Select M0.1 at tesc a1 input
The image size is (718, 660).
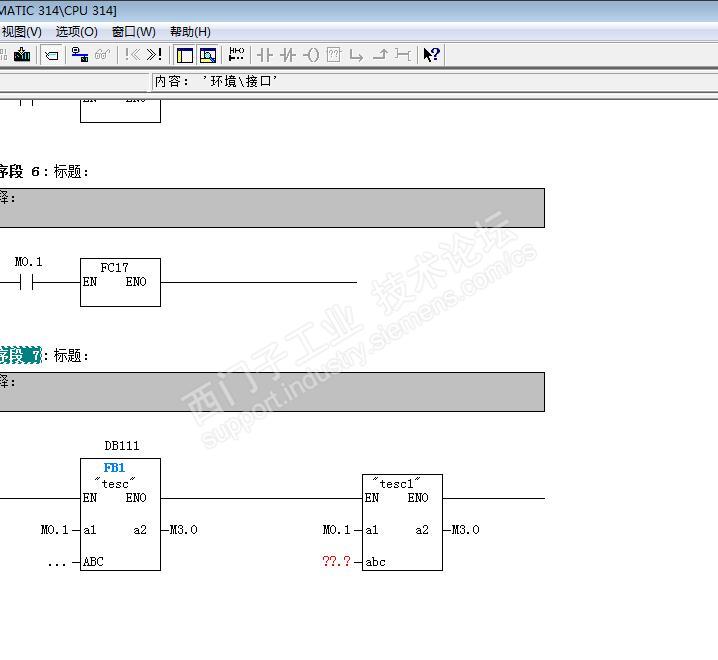(54, 530)
